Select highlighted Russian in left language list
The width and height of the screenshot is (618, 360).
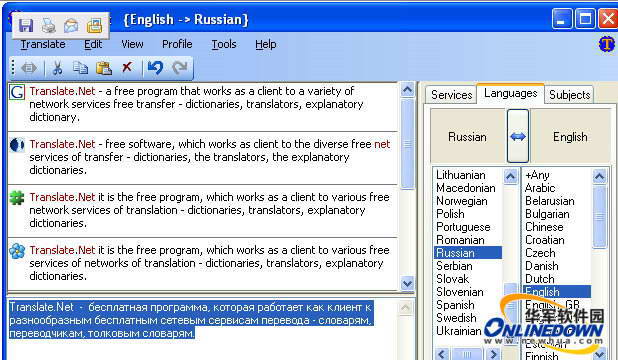[467, 253]
